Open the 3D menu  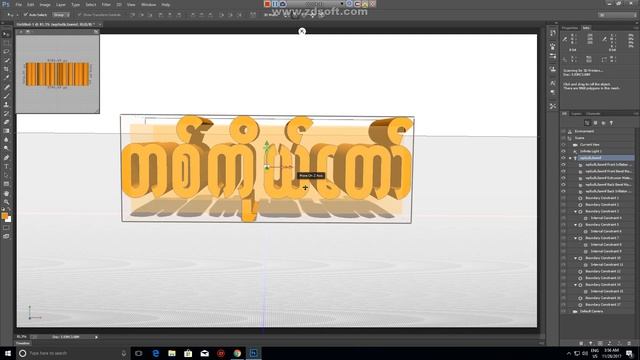(x=119, y=4)
